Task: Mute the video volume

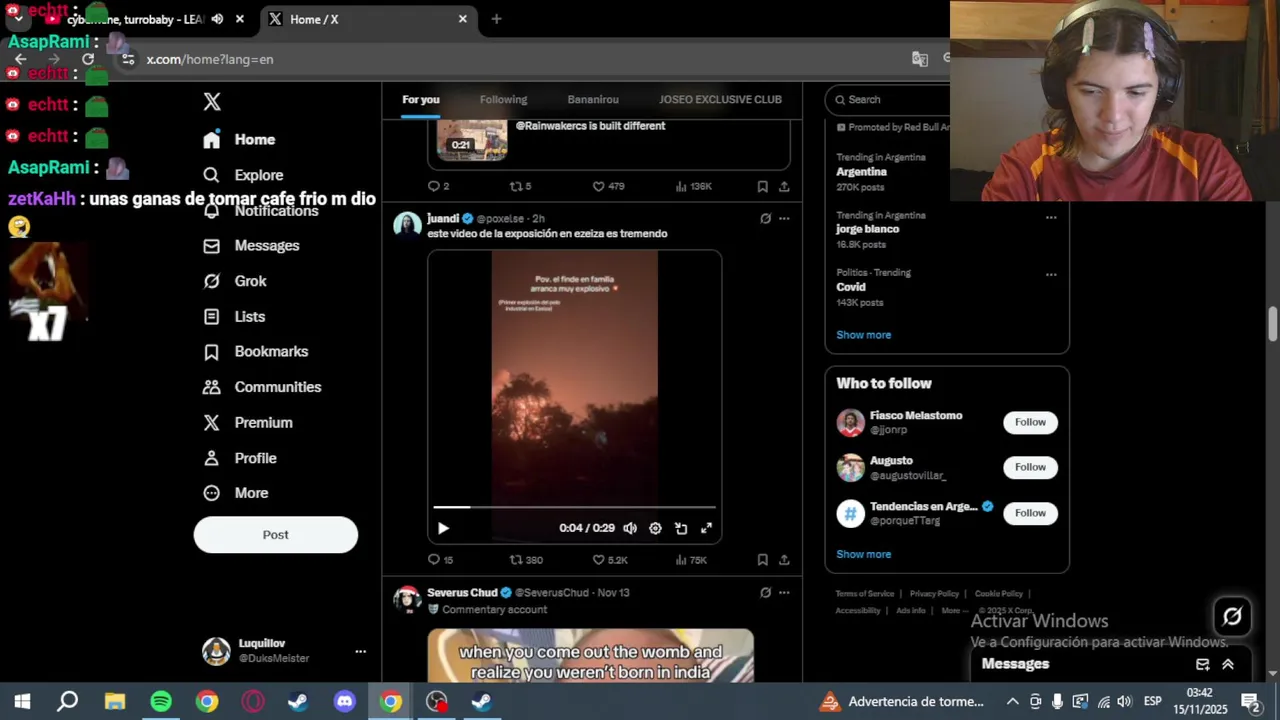Action: 630,528
